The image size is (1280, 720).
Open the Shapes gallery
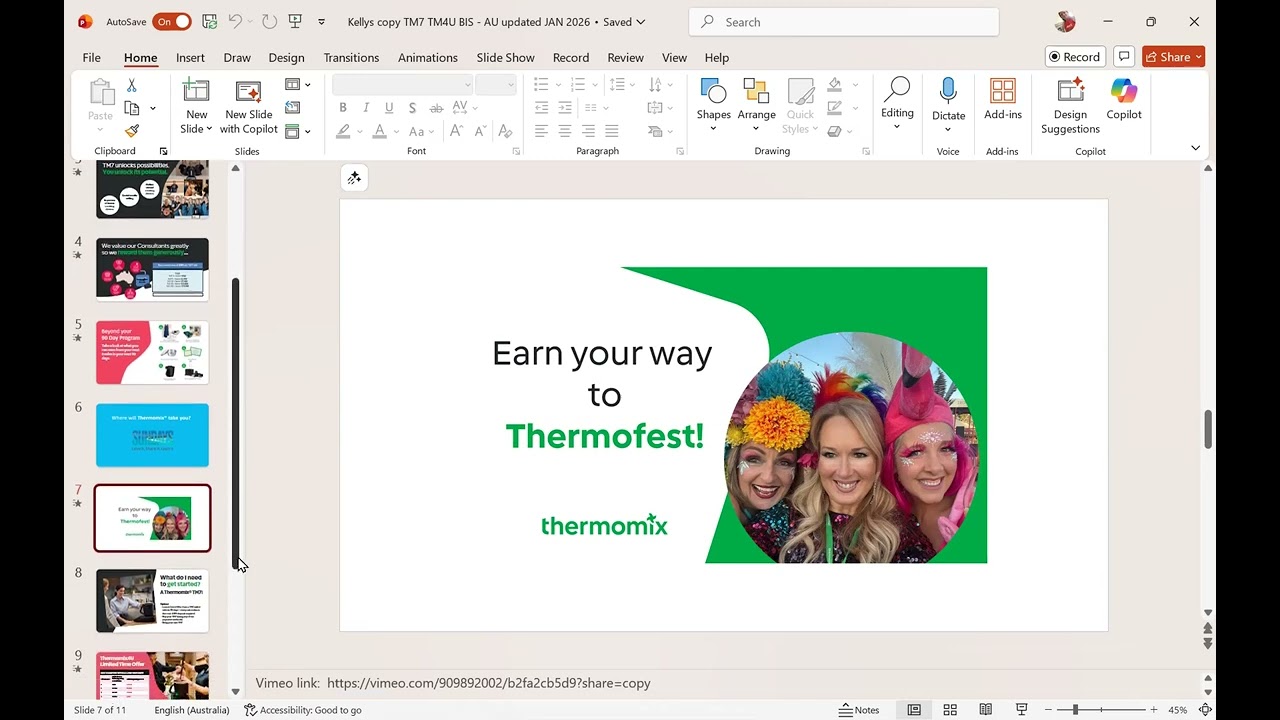[x=713, y=106]
